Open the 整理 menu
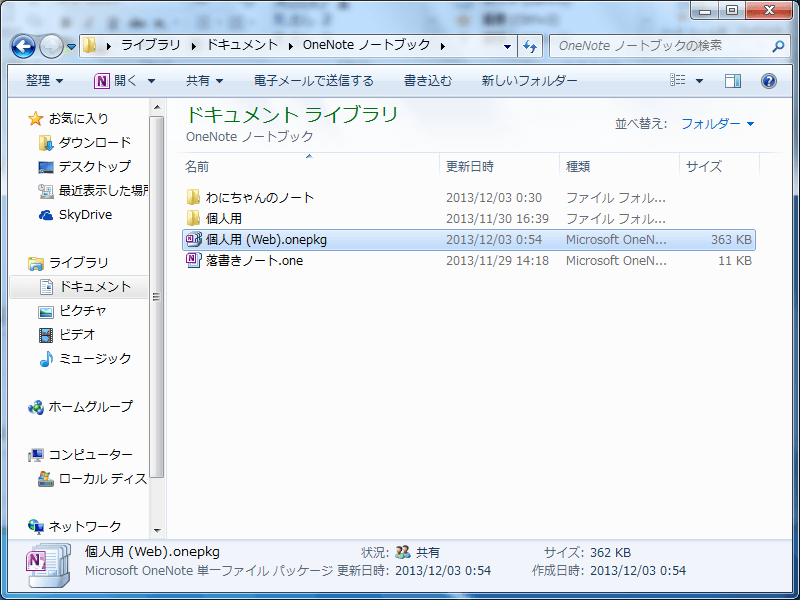Viewport: 800px width, 600px height. pyautogui.click(x=44, y=81)
